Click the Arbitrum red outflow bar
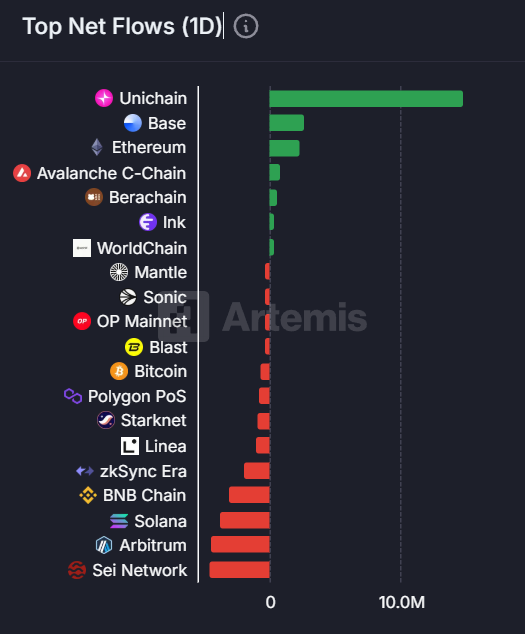525x634 pixels. click(240, 544)
